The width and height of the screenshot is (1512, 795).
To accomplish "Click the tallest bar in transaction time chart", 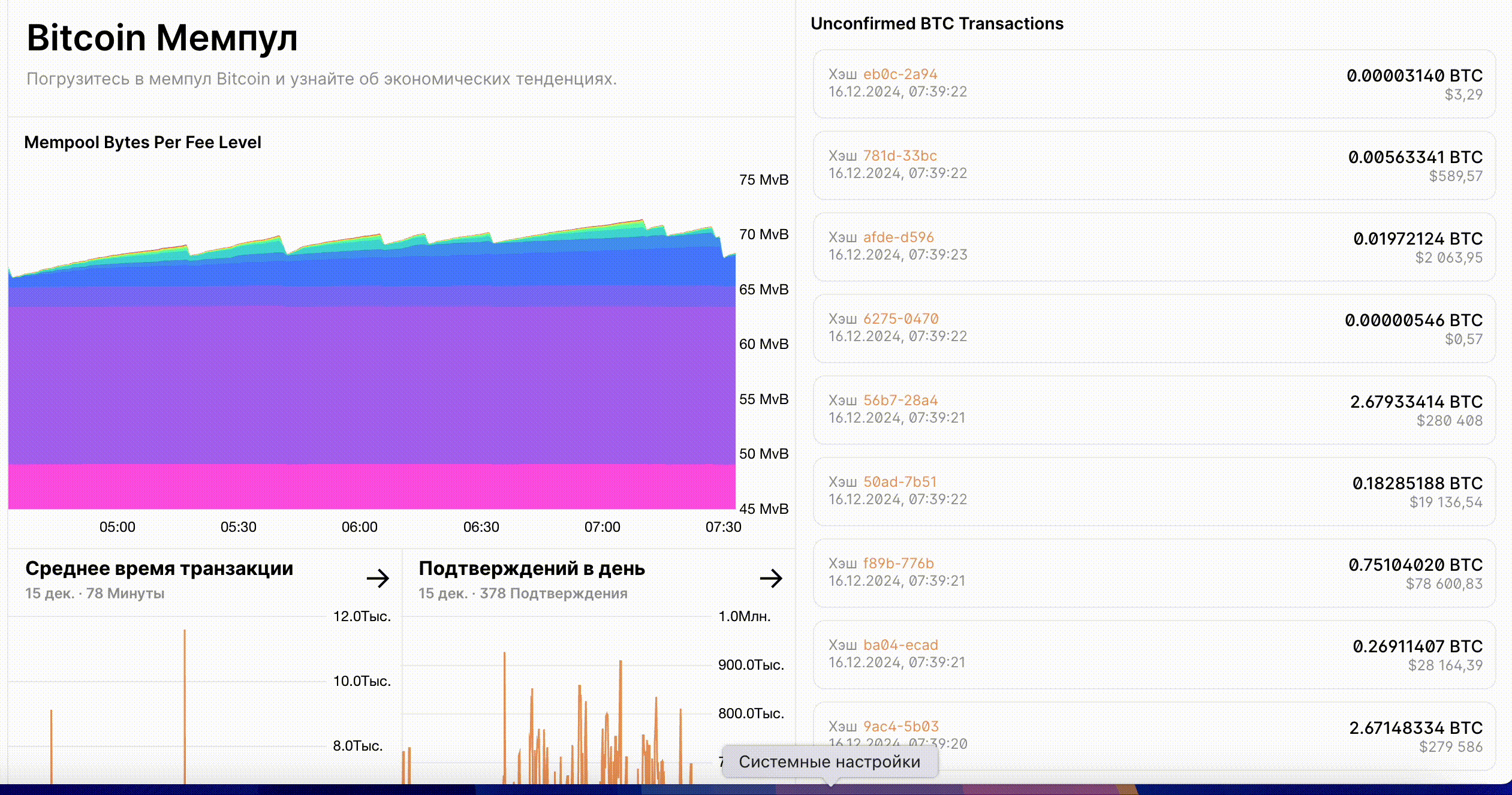I will pyautogui.click(x=185, y=707).
